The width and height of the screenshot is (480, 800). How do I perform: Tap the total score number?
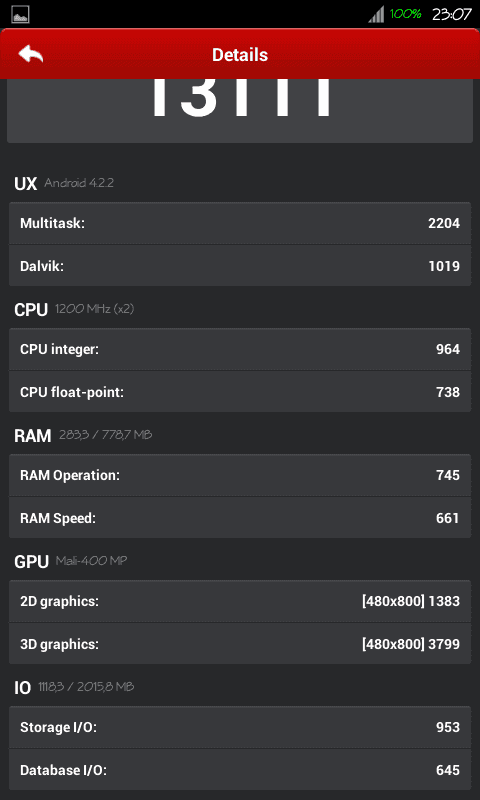pyautogui.click(x=241, y=98)
